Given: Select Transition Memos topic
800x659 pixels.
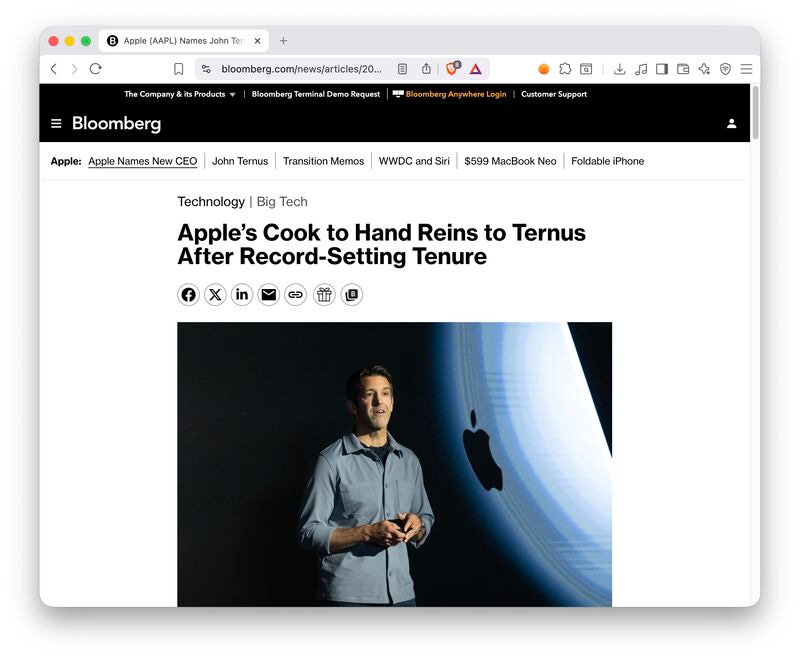Looking at the screenshot, I should point(323,161).
